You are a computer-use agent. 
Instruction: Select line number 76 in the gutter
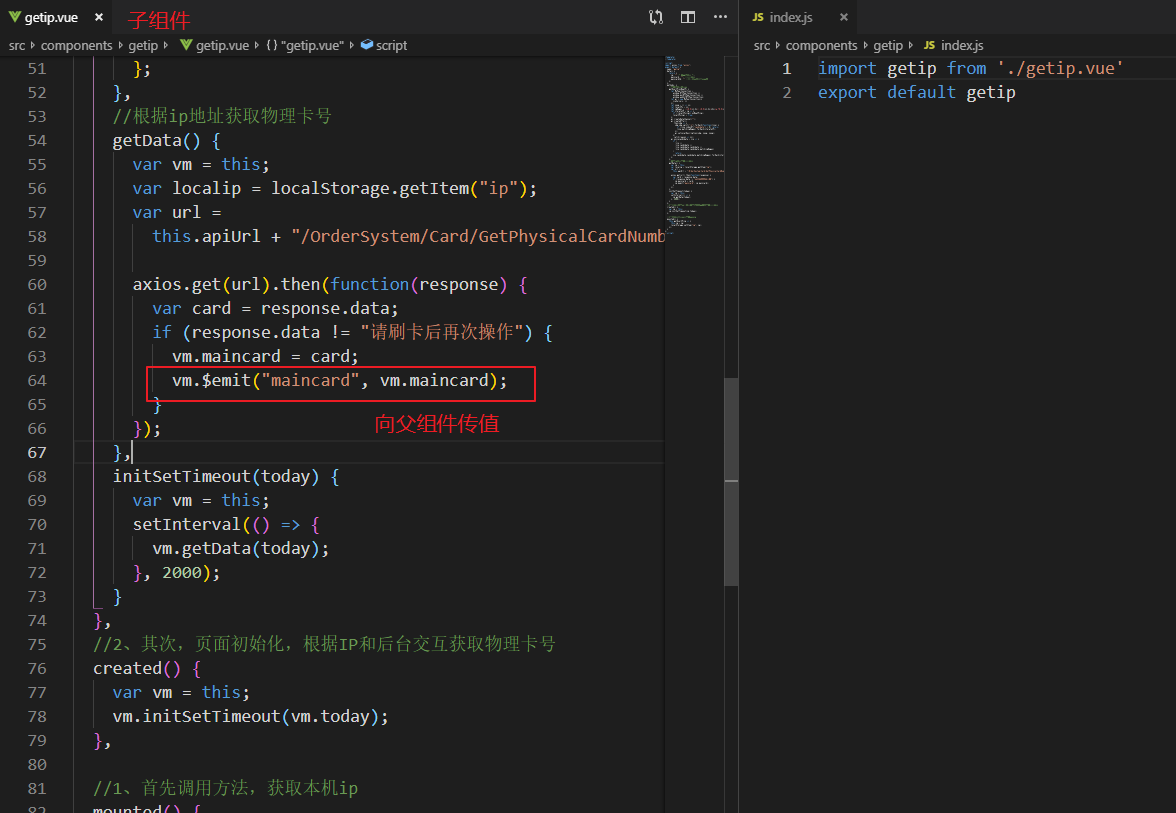coord(37,668)
